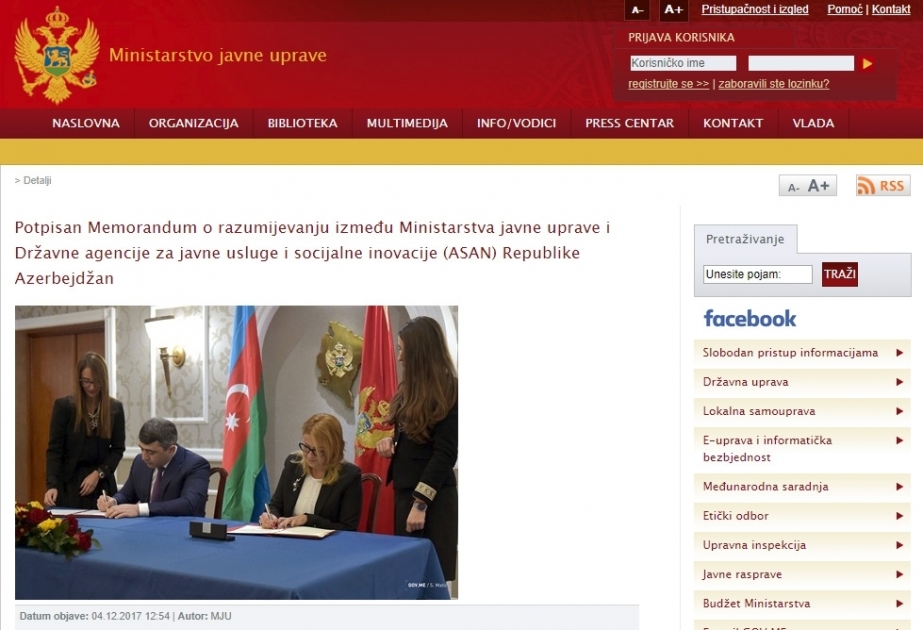The image size is (923, 630).
Task: Expand Lokalna samouprava sidebar item
Action: coord(802,411)
